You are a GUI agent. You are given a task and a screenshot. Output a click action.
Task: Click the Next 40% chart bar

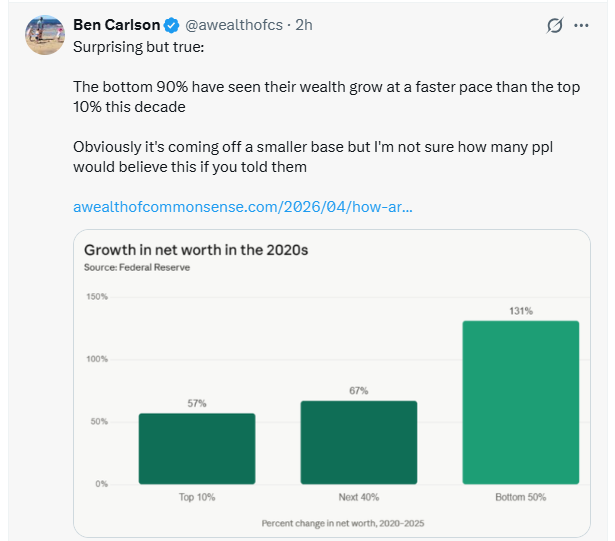(x=358, y=442)
